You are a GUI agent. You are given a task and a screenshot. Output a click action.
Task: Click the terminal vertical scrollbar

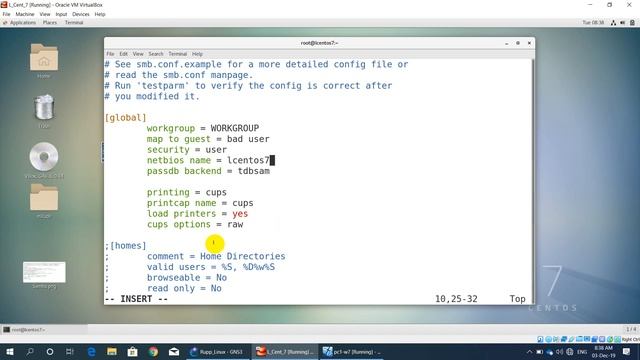[533, 181]
